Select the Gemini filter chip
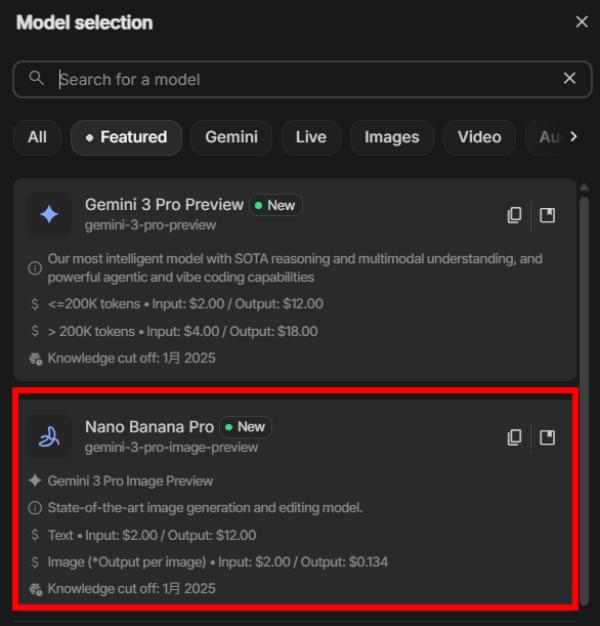 [231, 137]
